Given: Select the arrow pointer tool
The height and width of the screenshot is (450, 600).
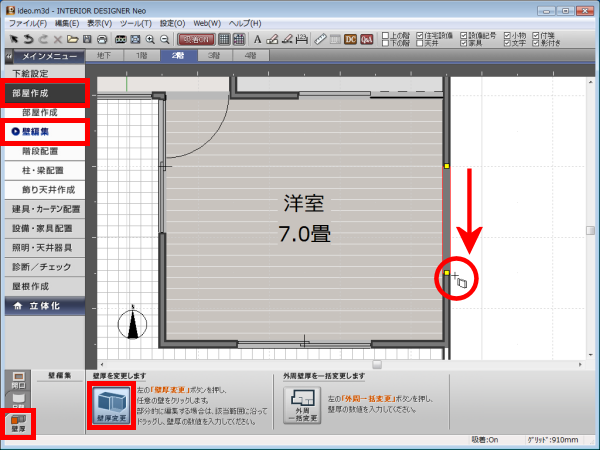Looking at the screenshot, I should (12, 39).
